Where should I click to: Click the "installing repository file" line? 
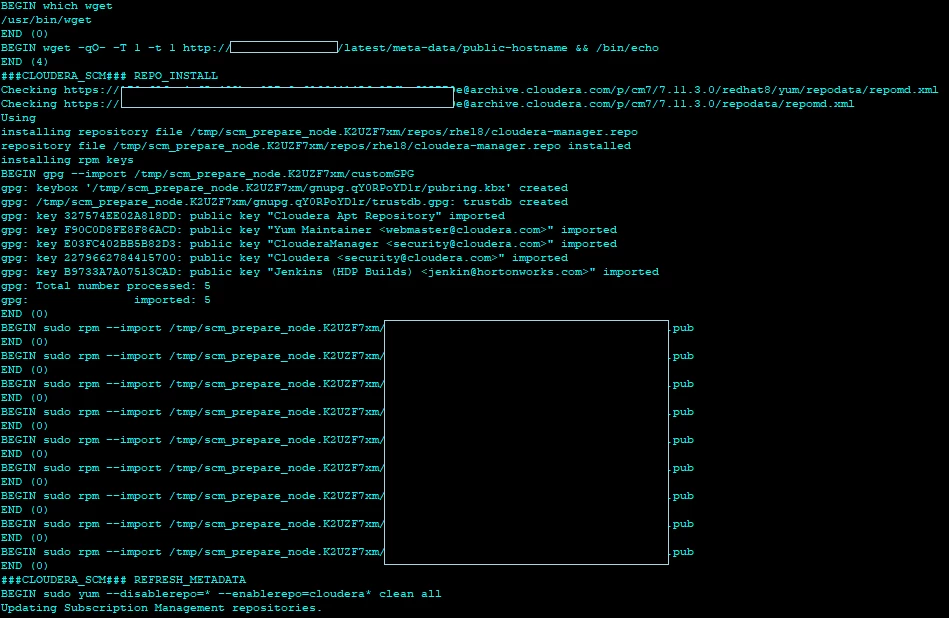click(x=320, y=132)
